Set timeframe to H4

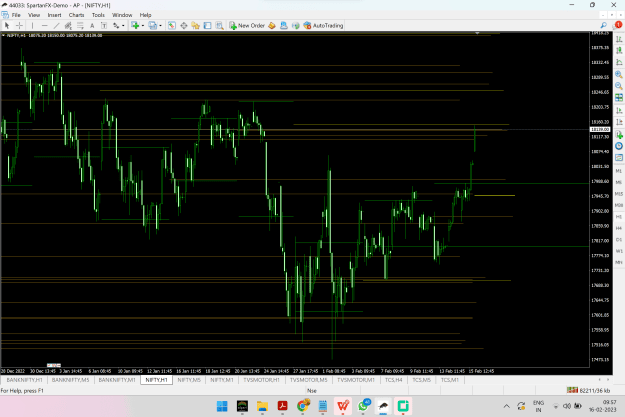(x=619, y=228)
